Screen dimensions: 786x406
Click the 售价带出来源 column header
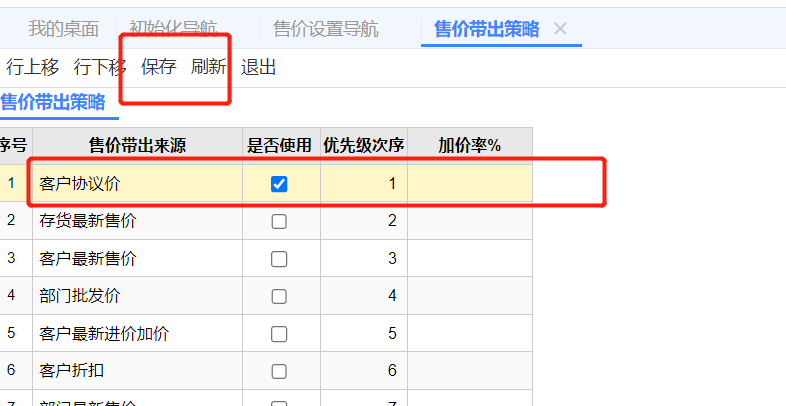coord(137,145)
